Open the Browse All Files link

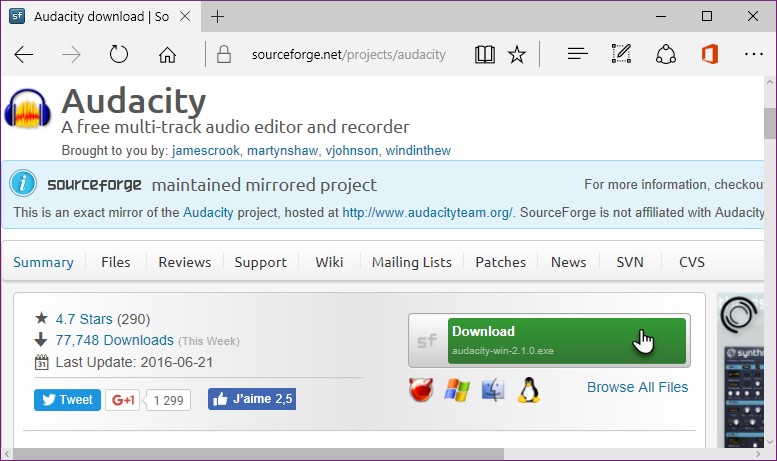pyautogui.click(x=637, y=387)
